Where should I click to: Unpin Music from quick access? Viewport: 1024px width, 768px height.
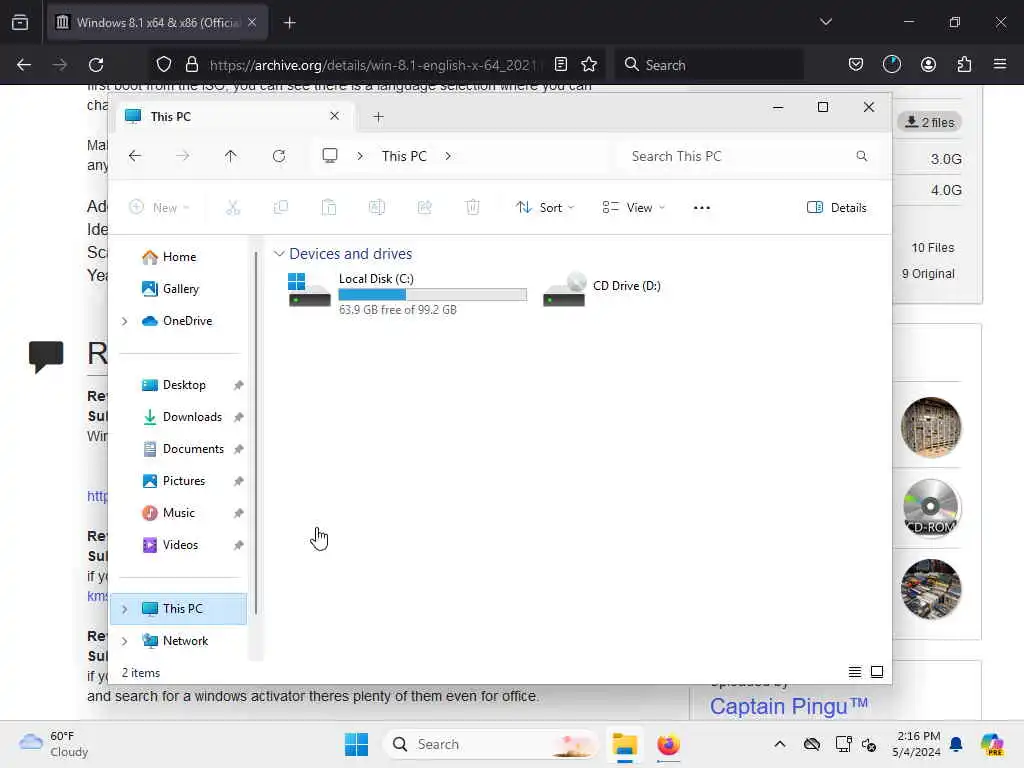coord(238,513)
